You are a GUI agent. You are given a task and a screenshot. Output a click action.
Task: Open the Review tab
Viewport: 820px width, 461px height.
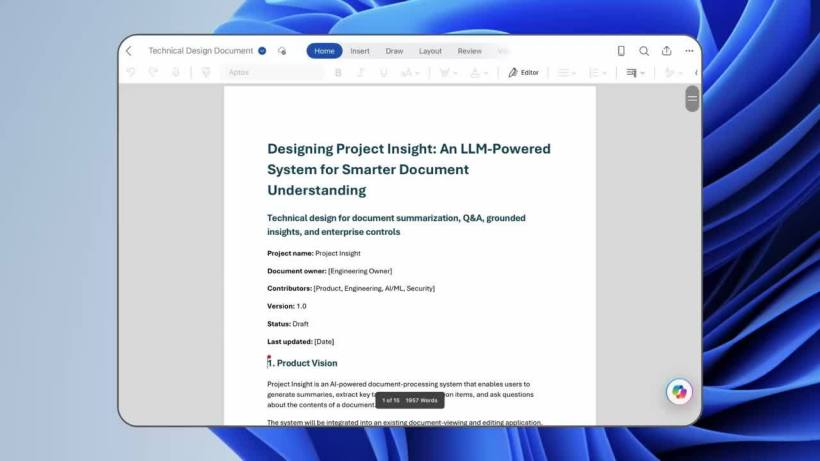(470, 51)
